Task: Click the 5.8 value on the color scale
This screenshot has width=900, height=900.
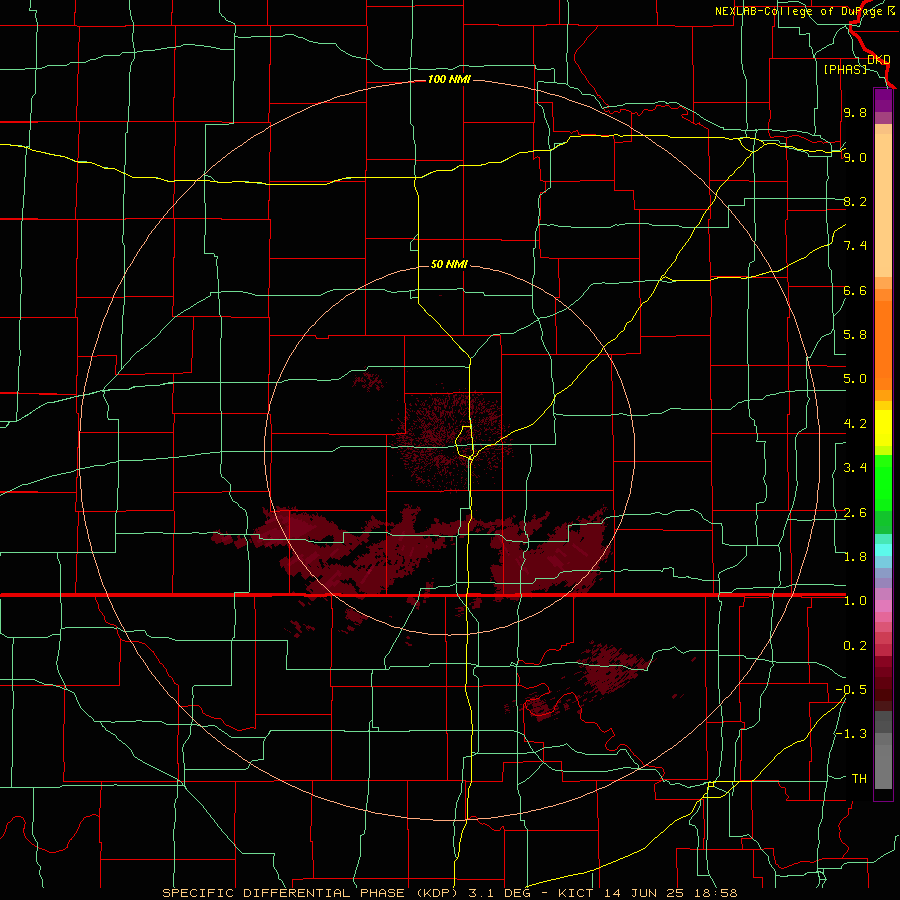Action: [x=855, y=335]
